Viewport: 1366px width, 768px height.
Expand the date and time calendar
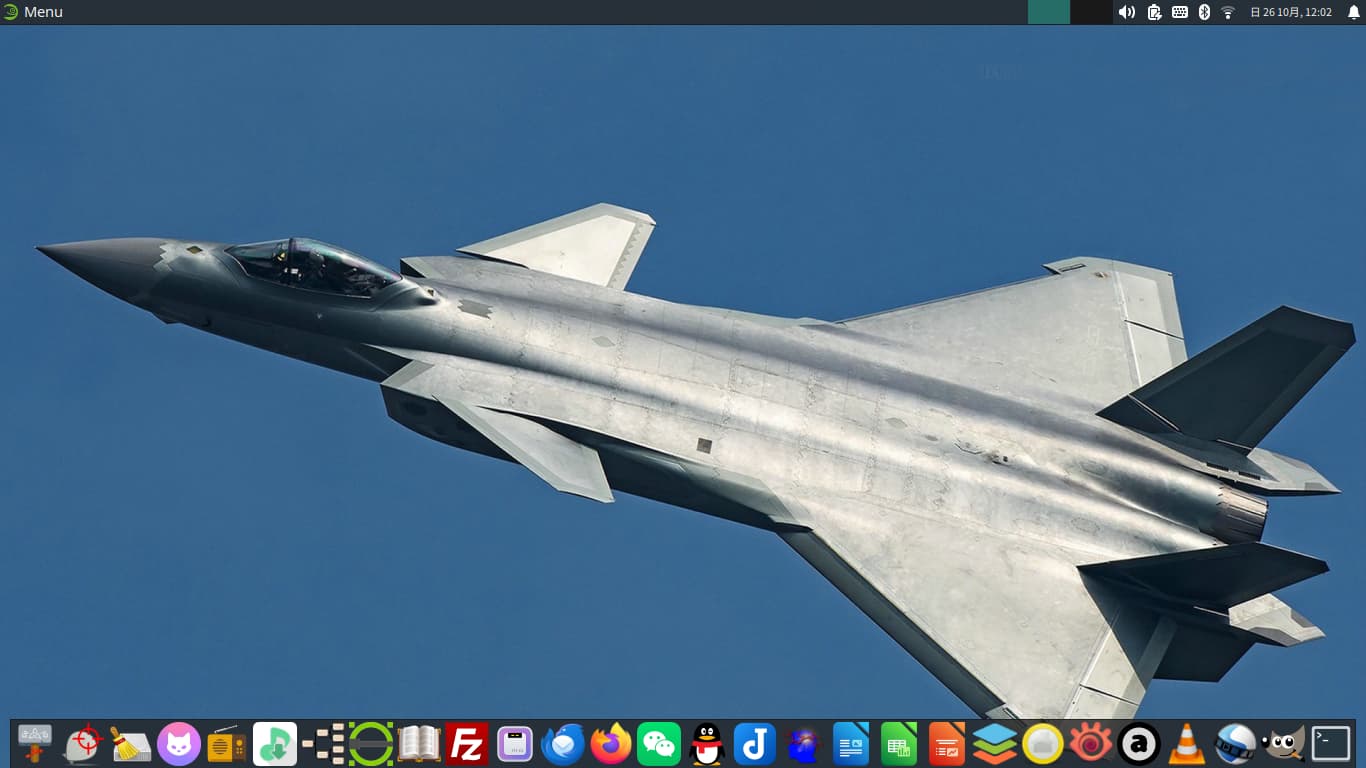point(1291,12)
